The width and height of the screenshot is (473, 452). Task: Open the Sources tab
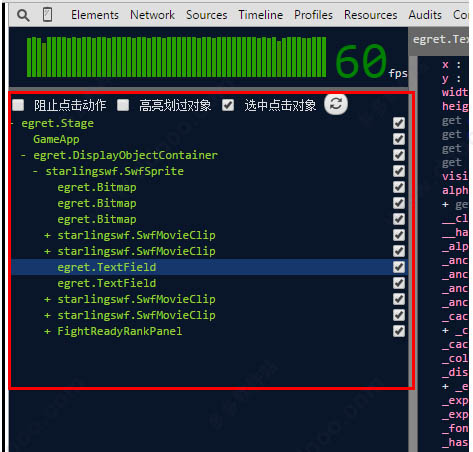207,15
